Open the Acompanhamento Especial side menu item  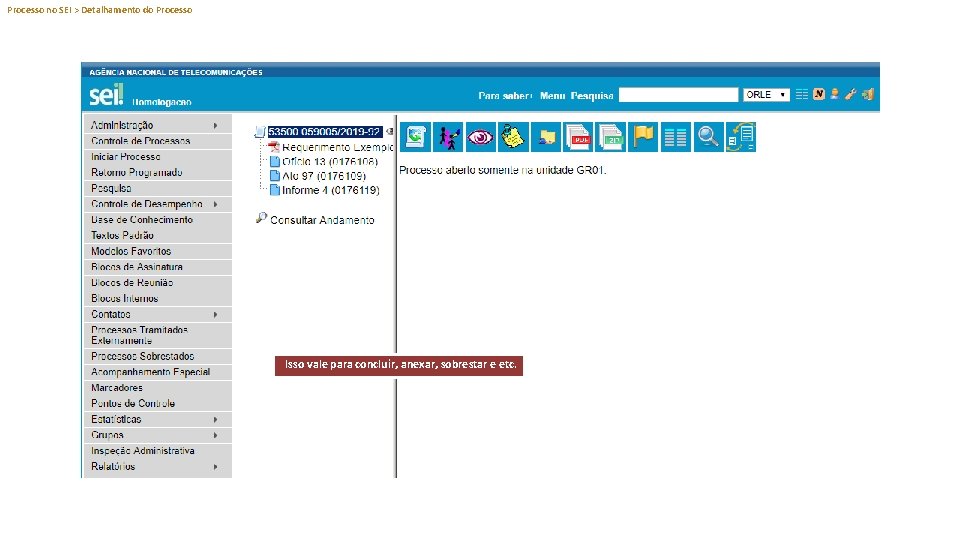pyautogui.click(x=157, y=372)
